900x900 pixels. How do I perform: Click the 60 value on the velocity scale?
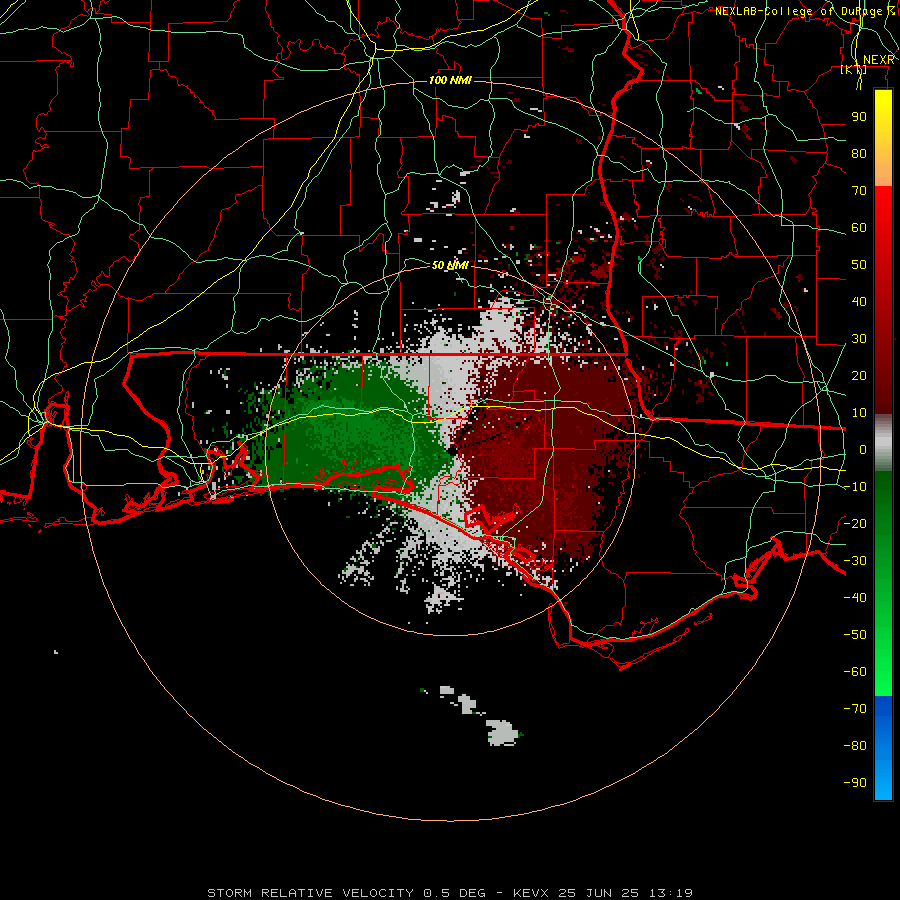click(x=859, y=228)
